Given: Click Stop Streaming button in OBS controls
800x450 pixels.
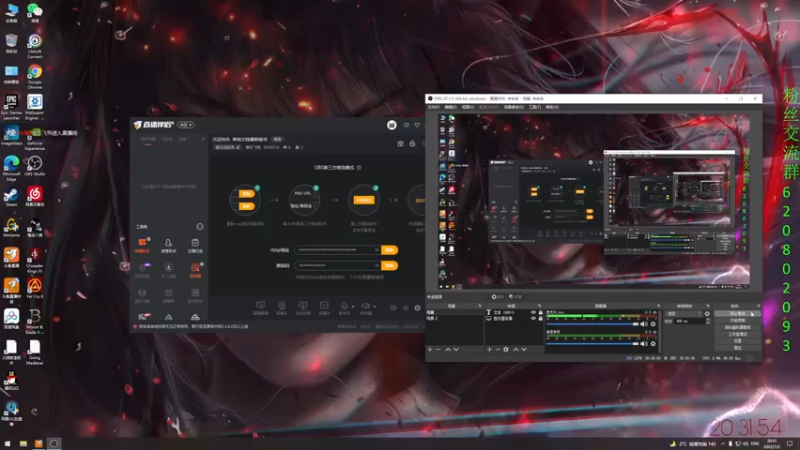Looking at the screenshot, I should [737, 314].
